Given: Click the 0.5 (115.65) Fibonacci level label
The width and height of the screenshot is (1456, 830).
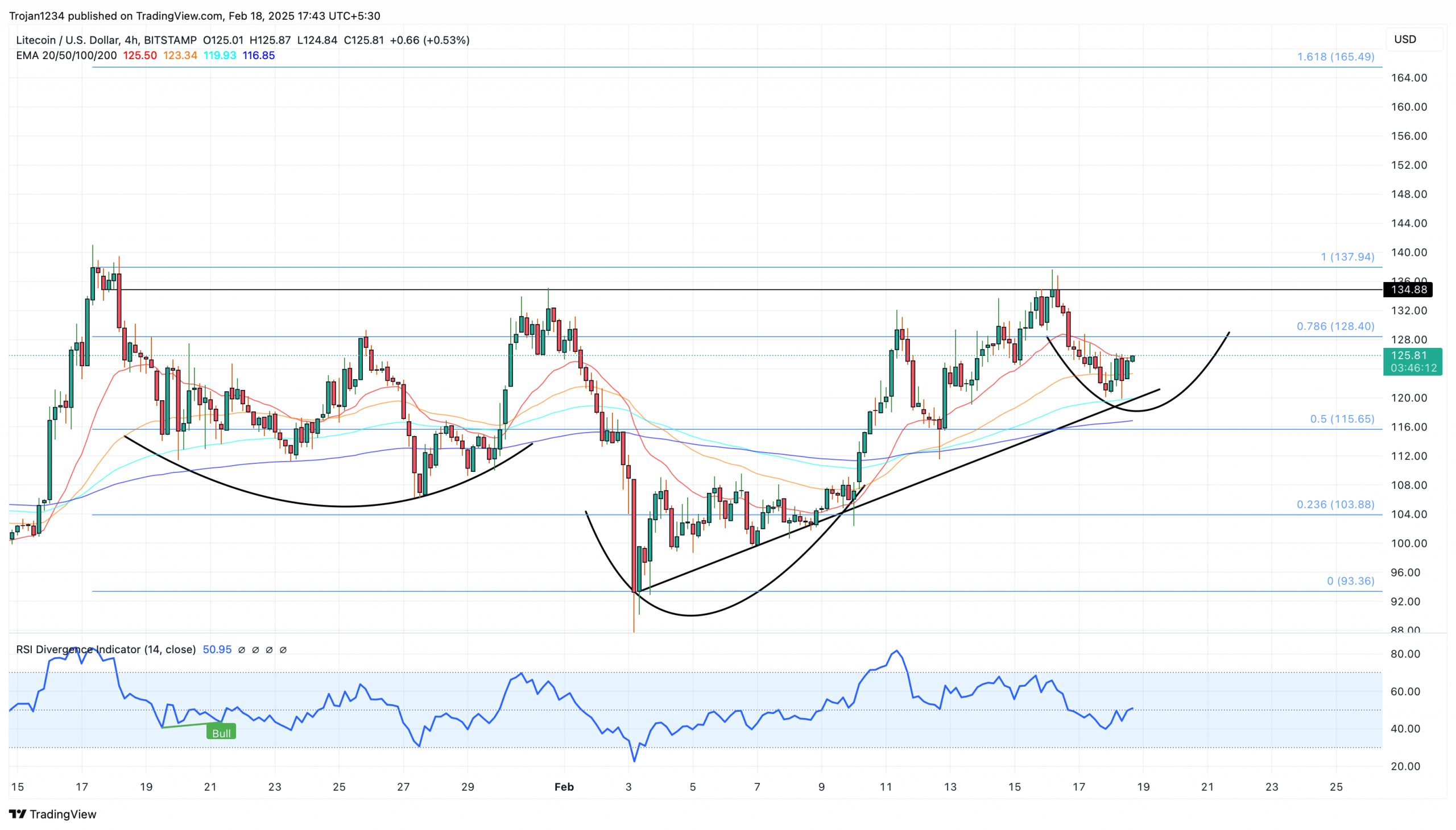Looking at the screenshot, I should 1341,419.
